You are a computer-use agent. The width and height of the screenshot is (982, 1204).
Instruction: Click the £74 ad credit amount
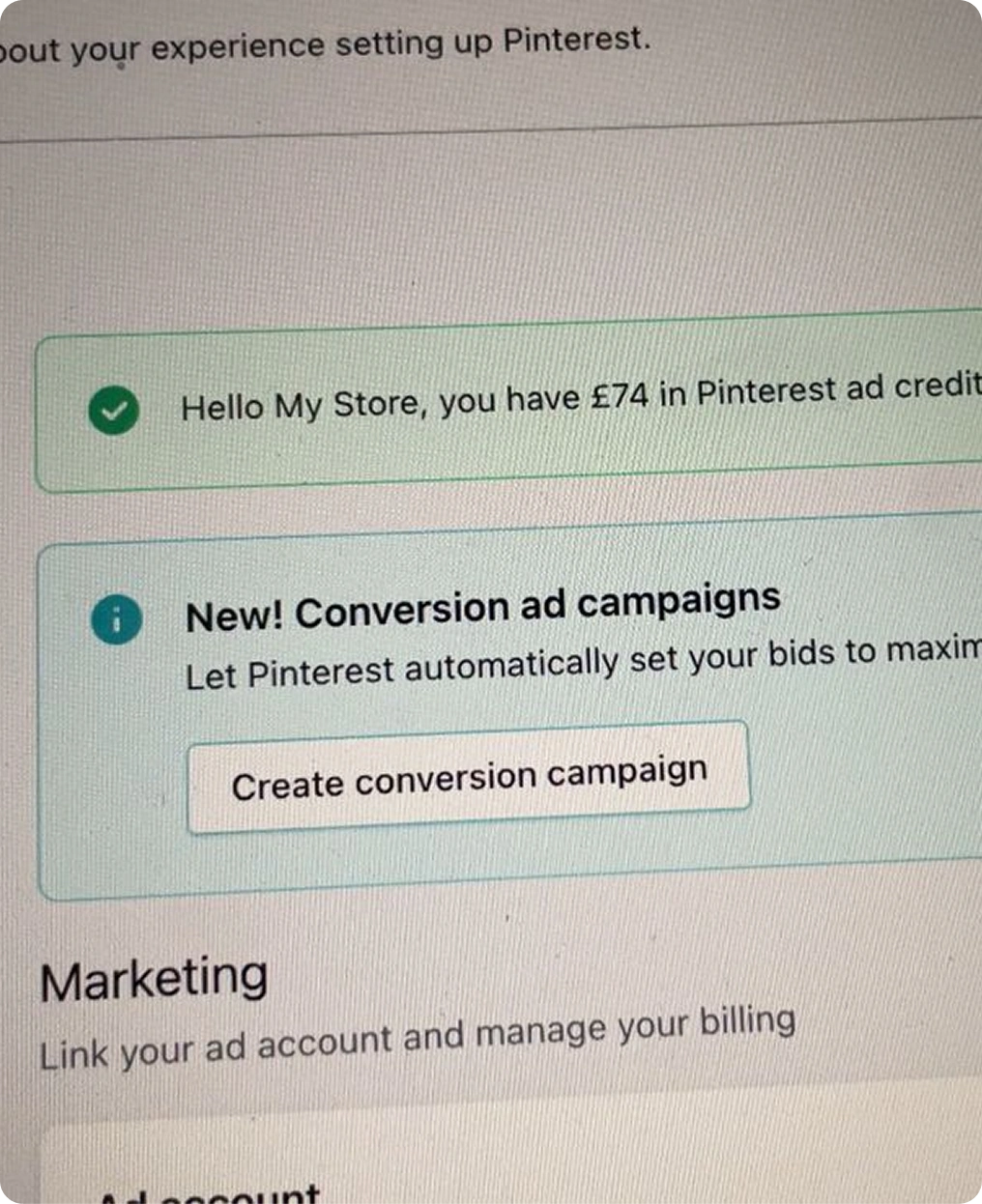click(619, 396)
